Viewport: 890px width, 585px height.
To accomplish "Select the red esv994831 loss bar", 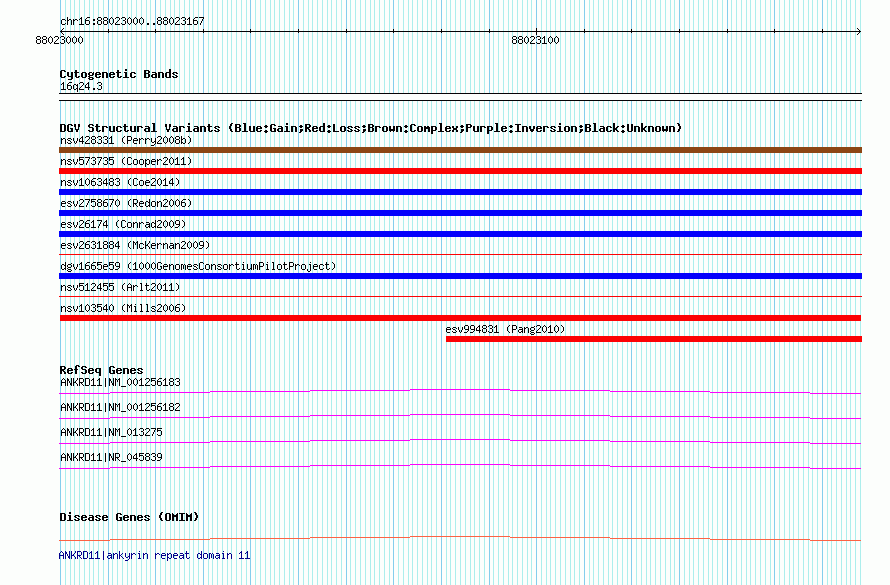I will coord(654,339).
